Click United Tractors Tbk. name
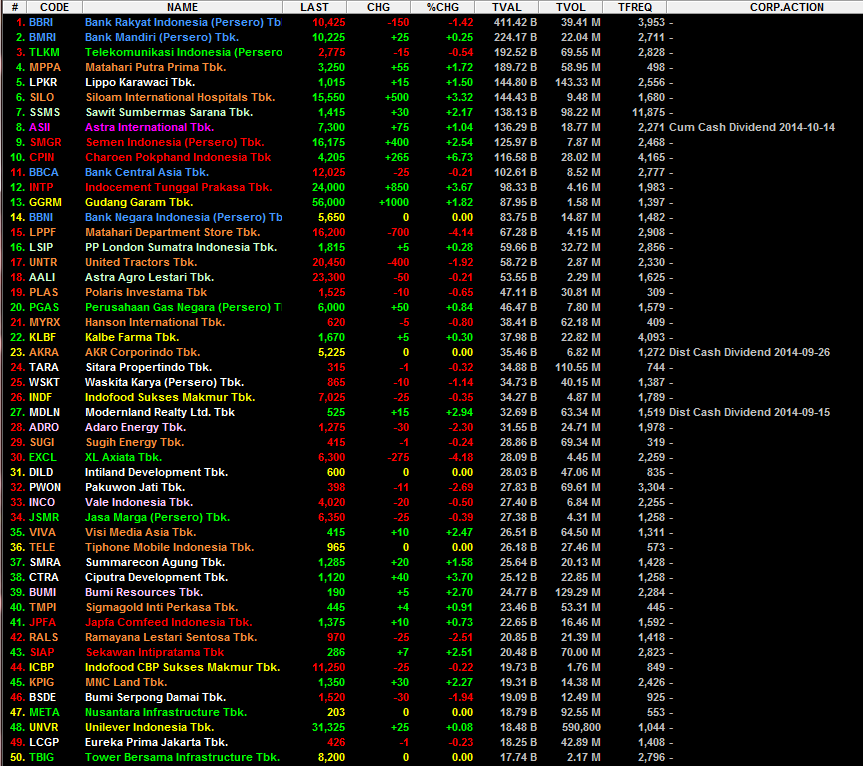Image resolution: width=864 pixels, height=766 pixels. point(141,262)
